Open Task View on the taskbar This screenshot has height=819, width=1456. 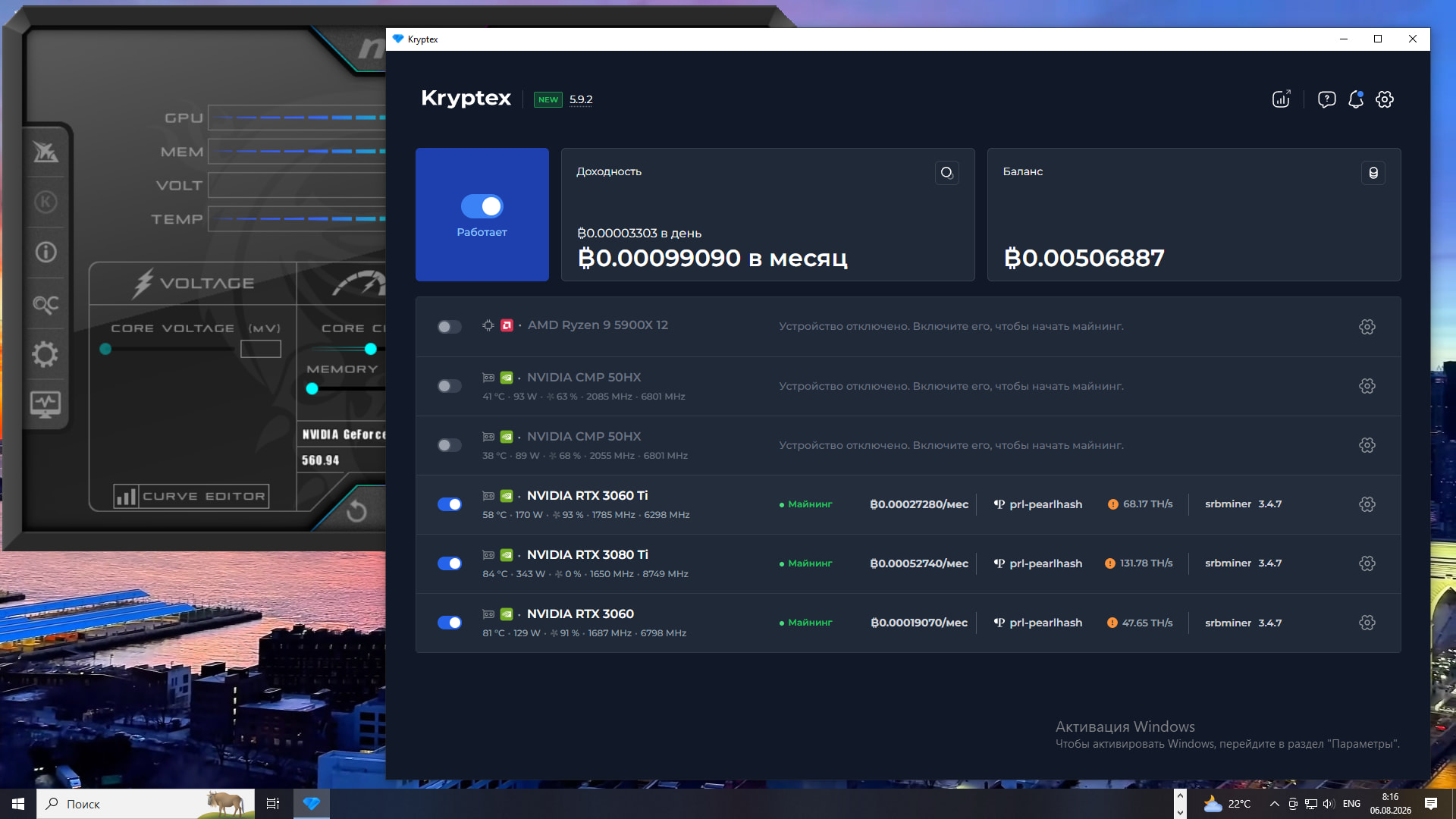pos(273,804)
